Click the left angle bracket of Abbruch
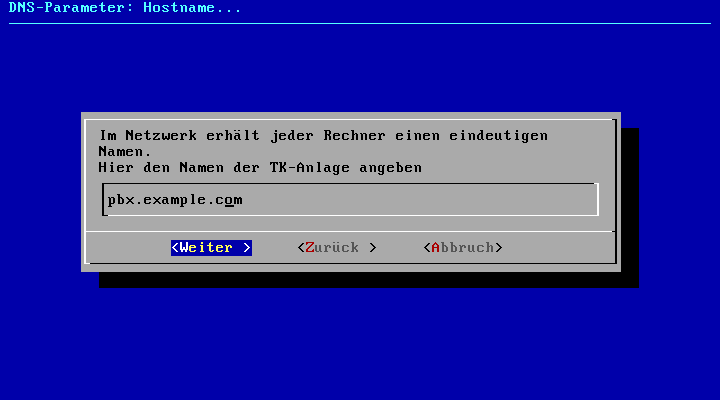 (427, 248)
